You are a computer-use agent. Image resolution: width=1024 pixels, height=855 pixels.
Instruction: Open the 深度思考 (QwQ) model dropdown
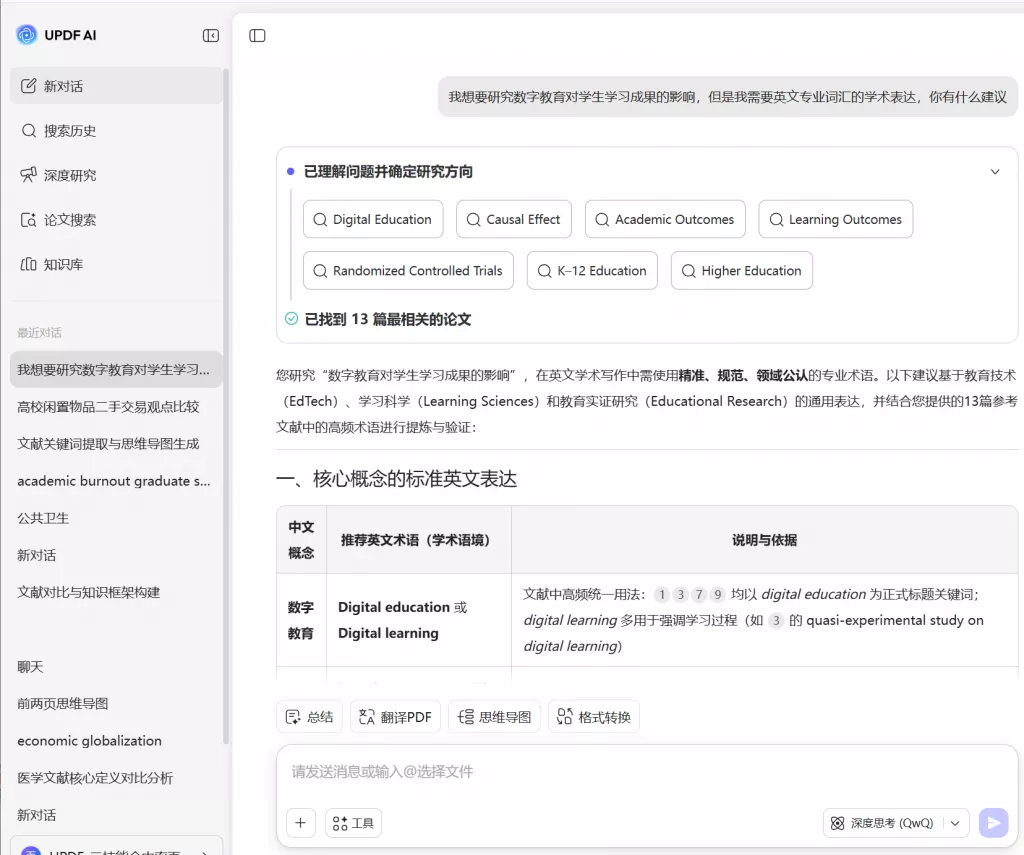(896, 822)
